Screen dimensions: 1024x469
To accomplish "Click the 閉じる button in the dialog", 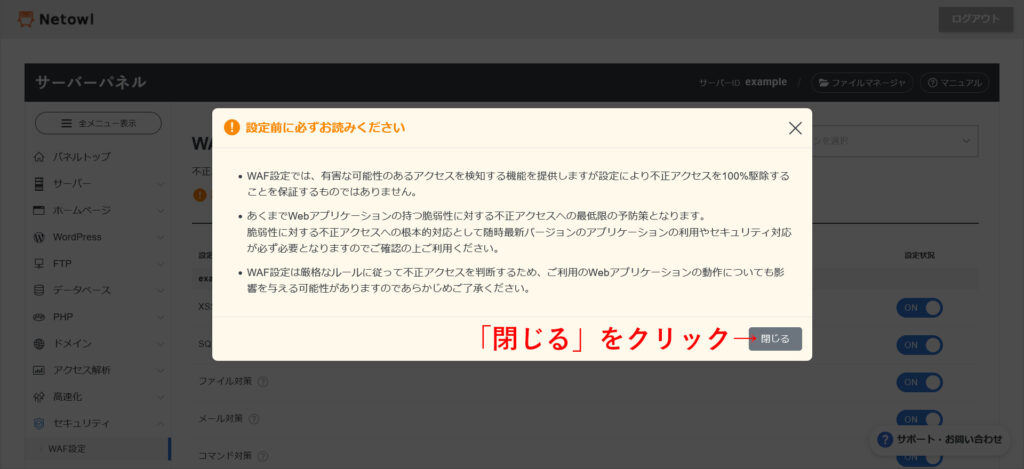I will pyautogui.click(x=775, y=339).
